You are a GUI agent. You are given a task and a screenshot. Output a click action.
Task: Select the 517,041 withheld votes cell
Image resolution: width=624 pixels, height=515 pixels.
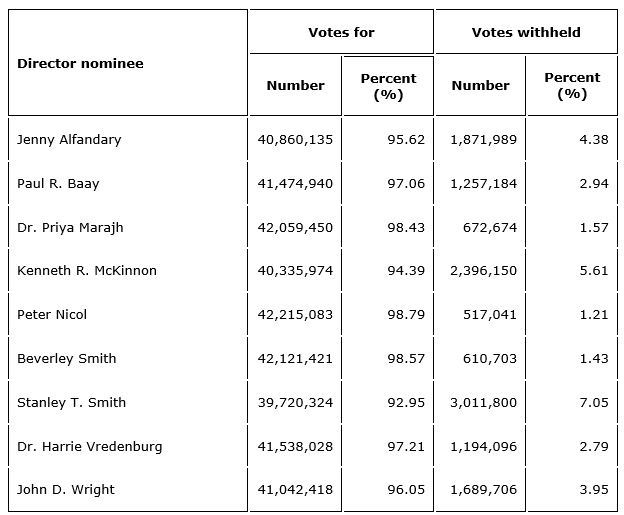[x=491, y=314]
